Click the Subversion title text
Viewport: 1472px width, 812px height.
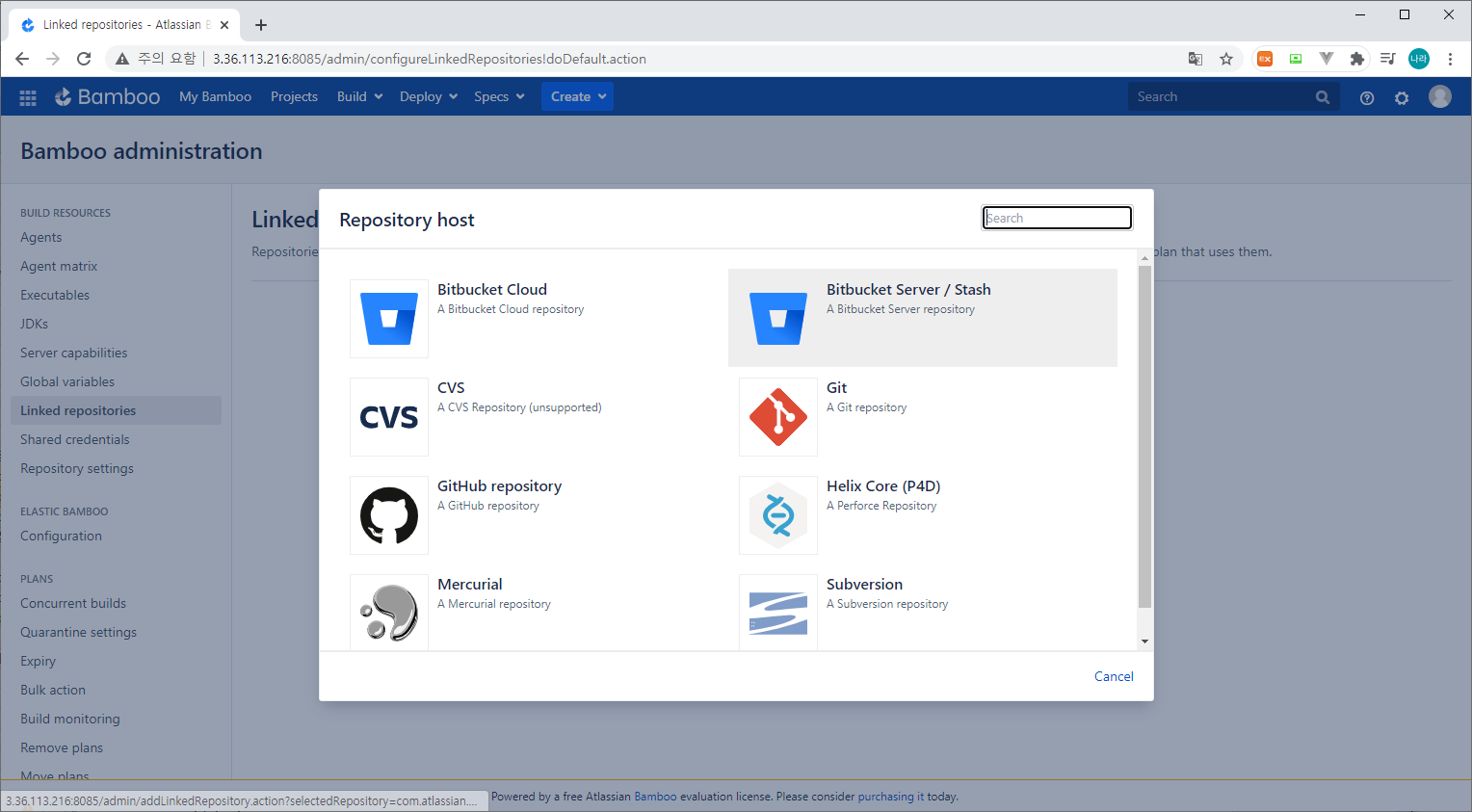point(864,584)
